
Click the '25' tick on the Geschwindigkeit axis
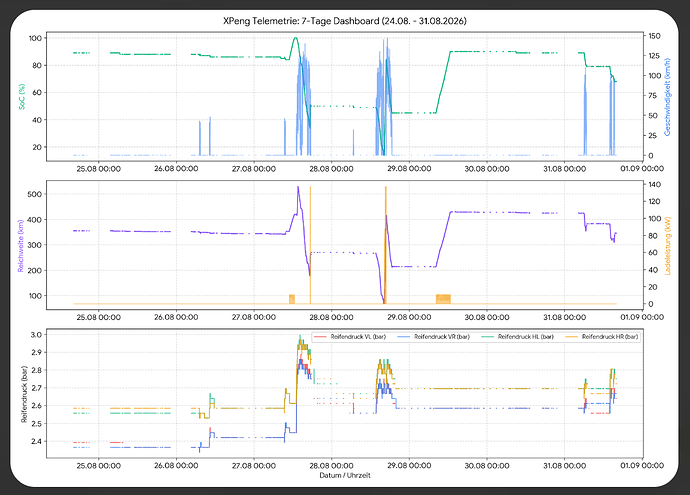tap(653, 136)
